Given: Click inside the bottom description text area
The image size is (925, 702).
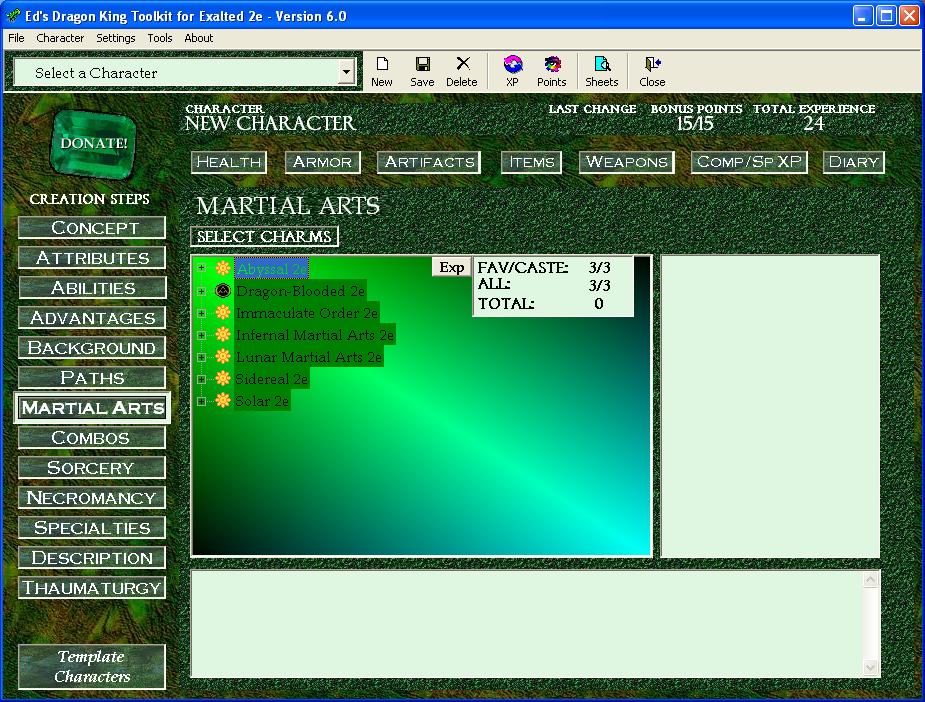Looking at the screenshot, I should 527,624.
